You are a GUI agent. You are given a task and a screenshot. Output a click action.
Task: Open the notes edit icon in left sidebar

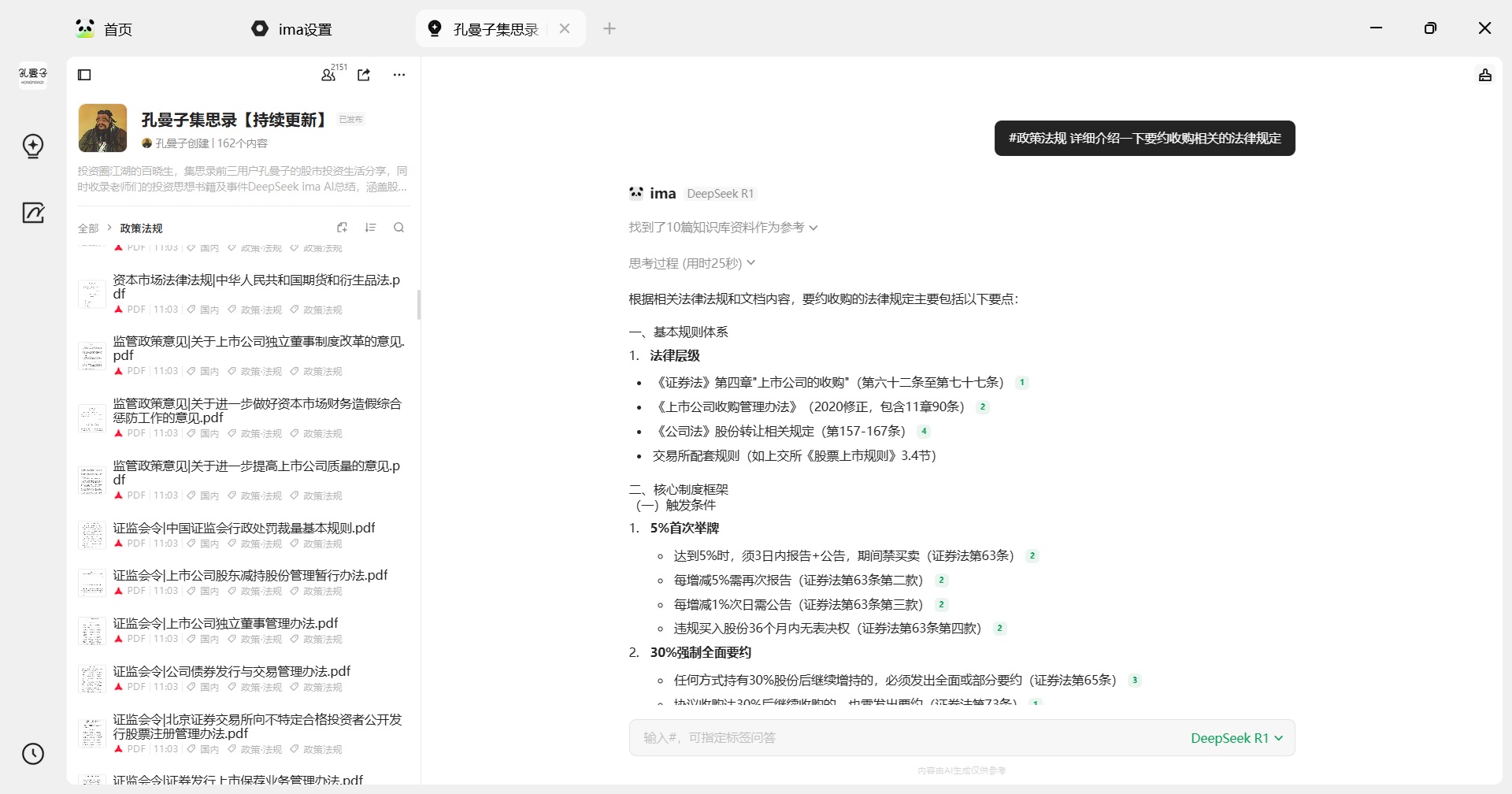coord(33,213)
